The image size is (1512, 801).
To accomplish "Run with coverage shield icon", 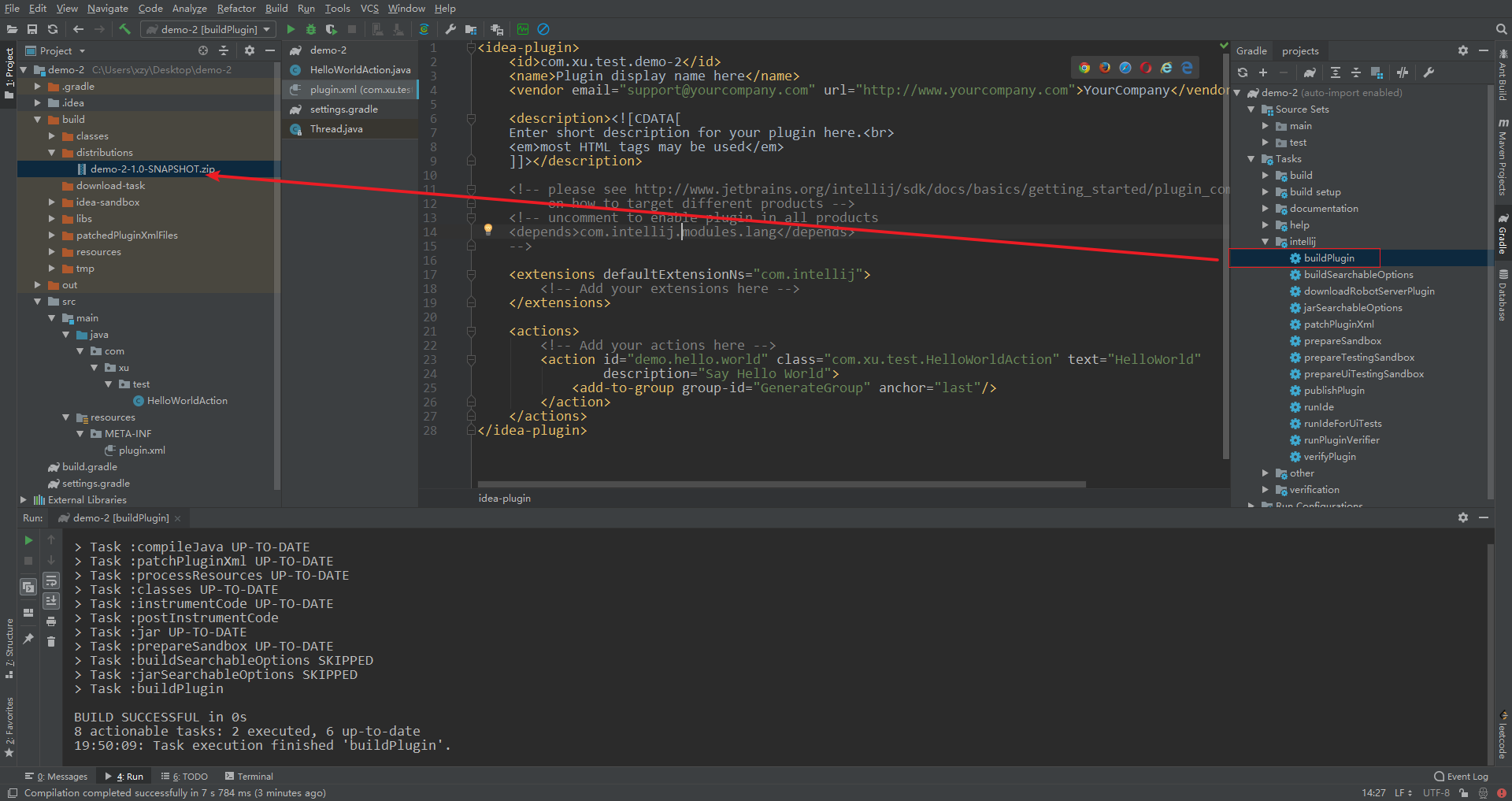I will tap(332, 29).
